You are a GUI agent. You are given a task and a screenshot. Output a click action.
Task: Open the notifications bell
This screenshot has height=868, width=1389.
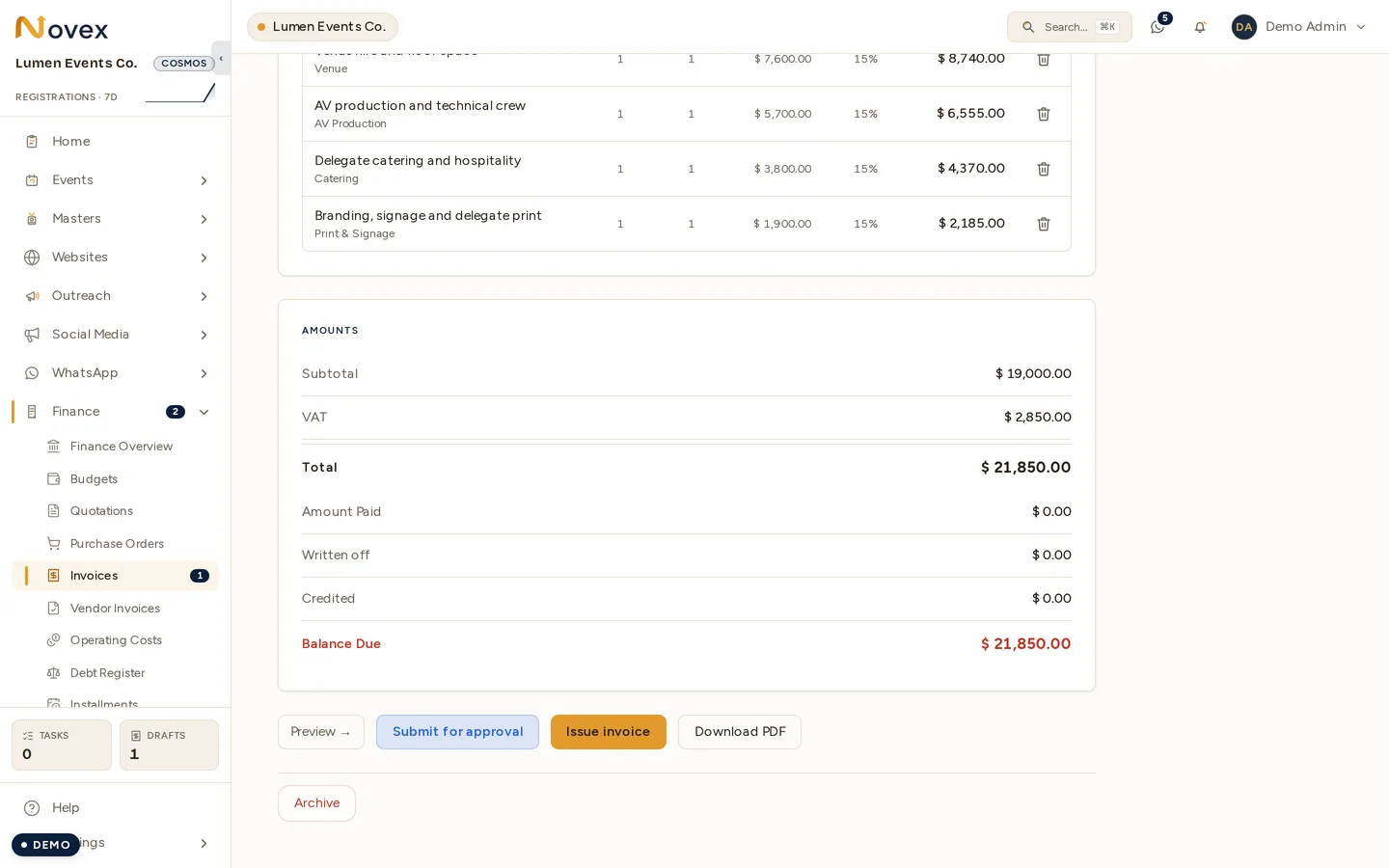pyautogui.click(x=1200, y=27)
